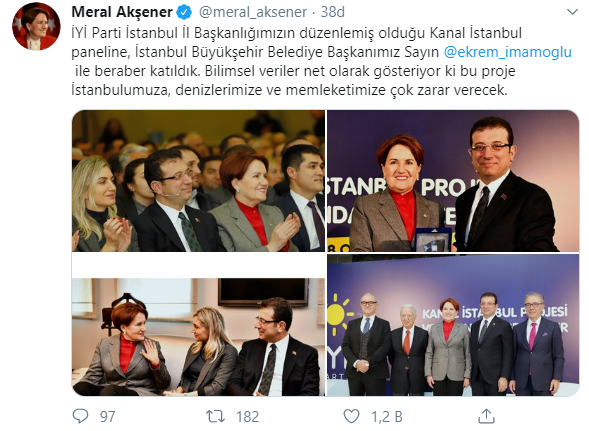Image resolution: width=589 pixels, height=431 pixels.
Task: Click the retweet arrows icon
Action: [x=216, y=416]
